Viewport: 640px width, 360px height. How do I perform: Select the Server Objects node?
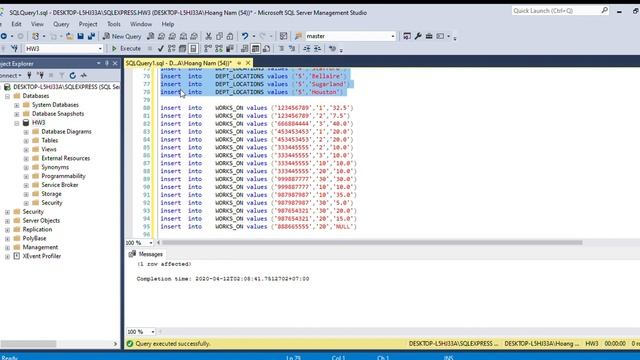click(x=41, y=220)
